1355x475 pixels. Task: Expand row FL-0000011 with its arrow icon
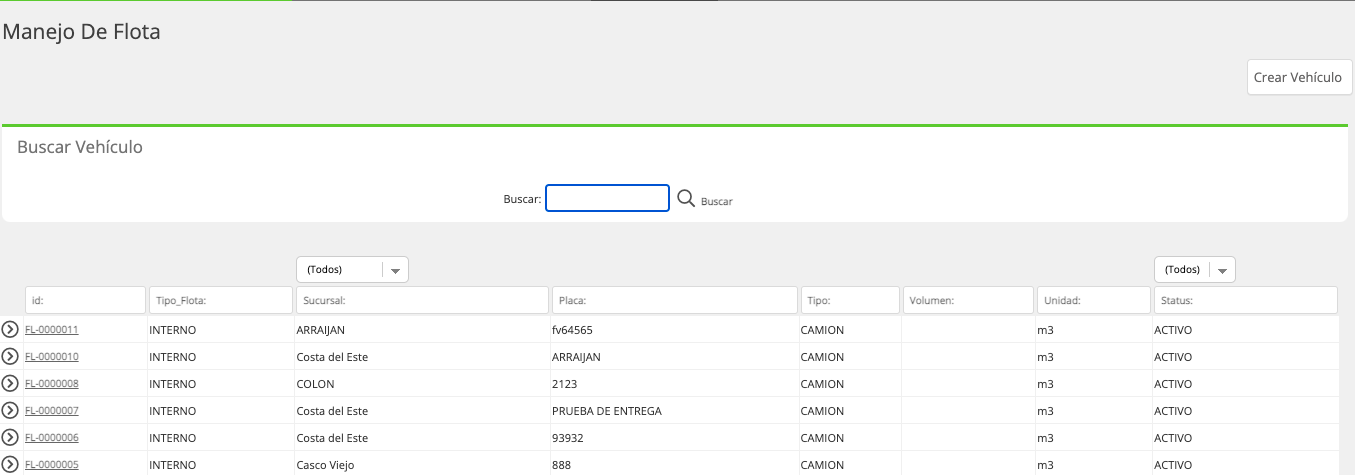11,329
